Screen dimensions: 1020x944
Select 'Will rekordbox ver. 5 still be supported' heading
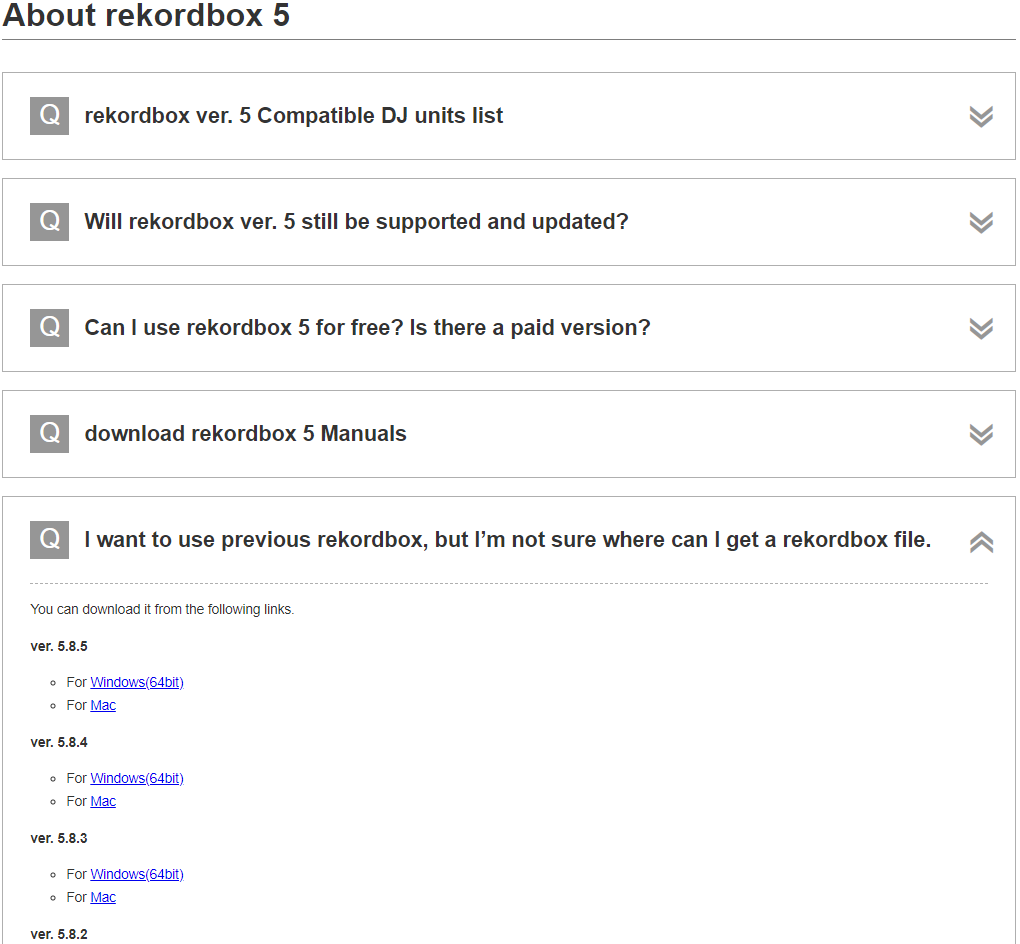[356, 222]
